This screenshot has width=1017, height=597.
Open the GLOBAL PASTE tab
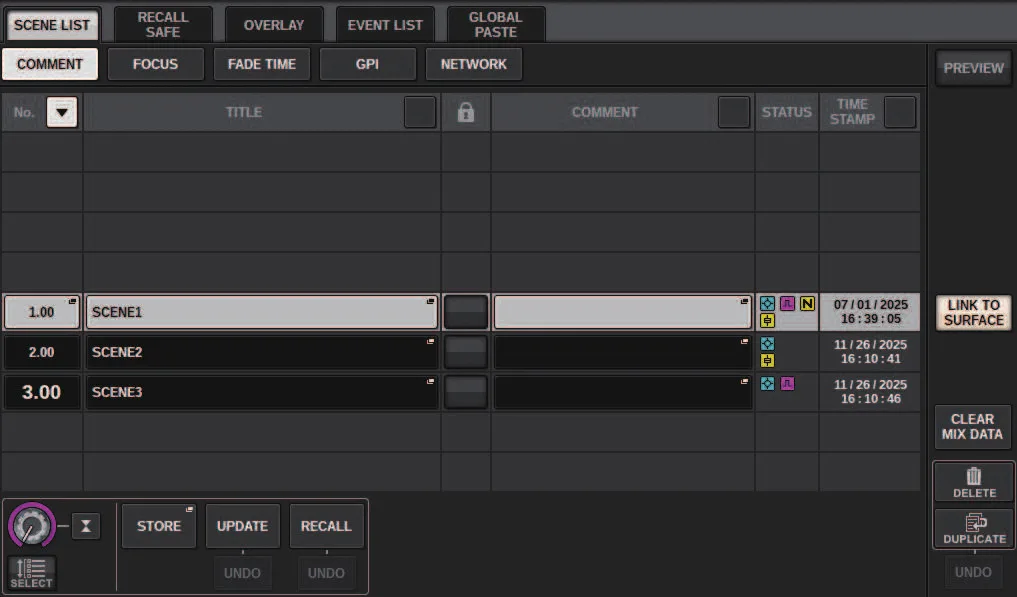[496, 25]
